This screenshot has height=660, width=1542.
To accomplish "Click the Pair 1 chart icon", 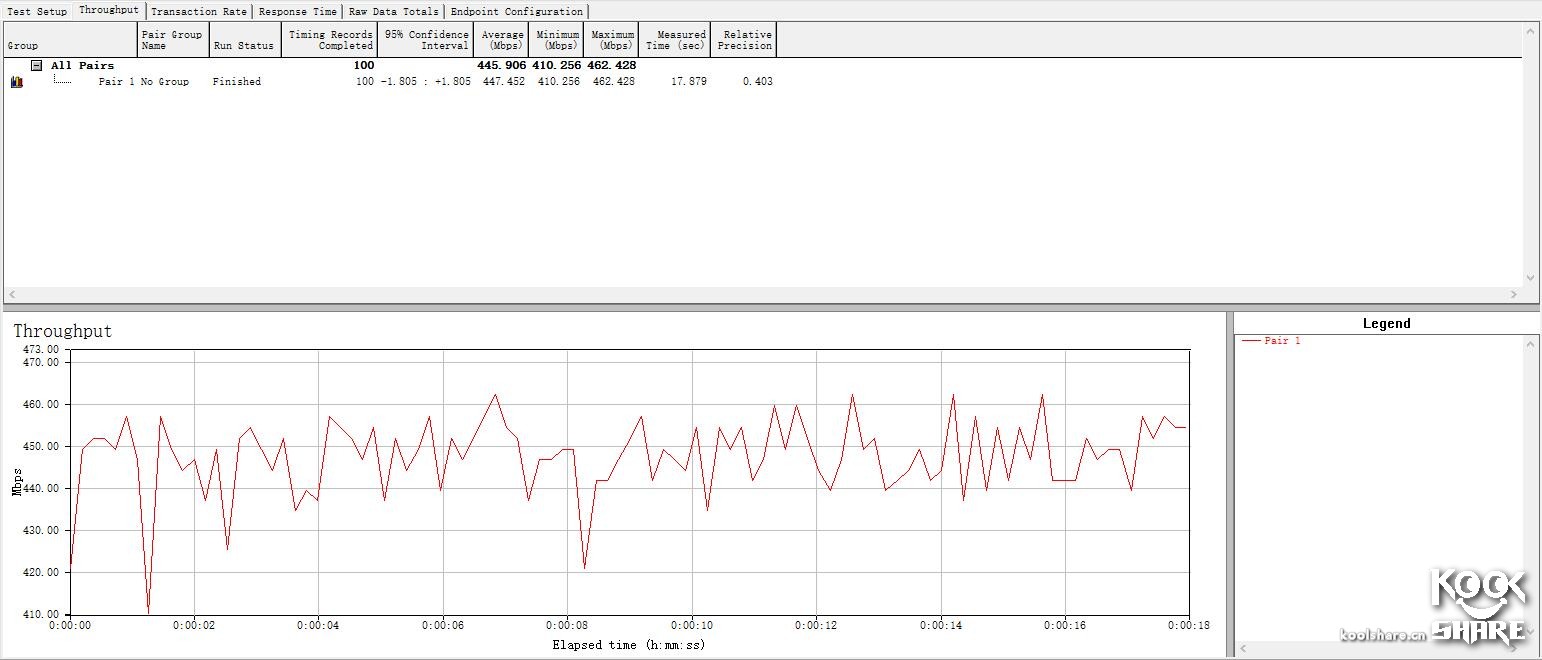I will click(x=17, y=82).
